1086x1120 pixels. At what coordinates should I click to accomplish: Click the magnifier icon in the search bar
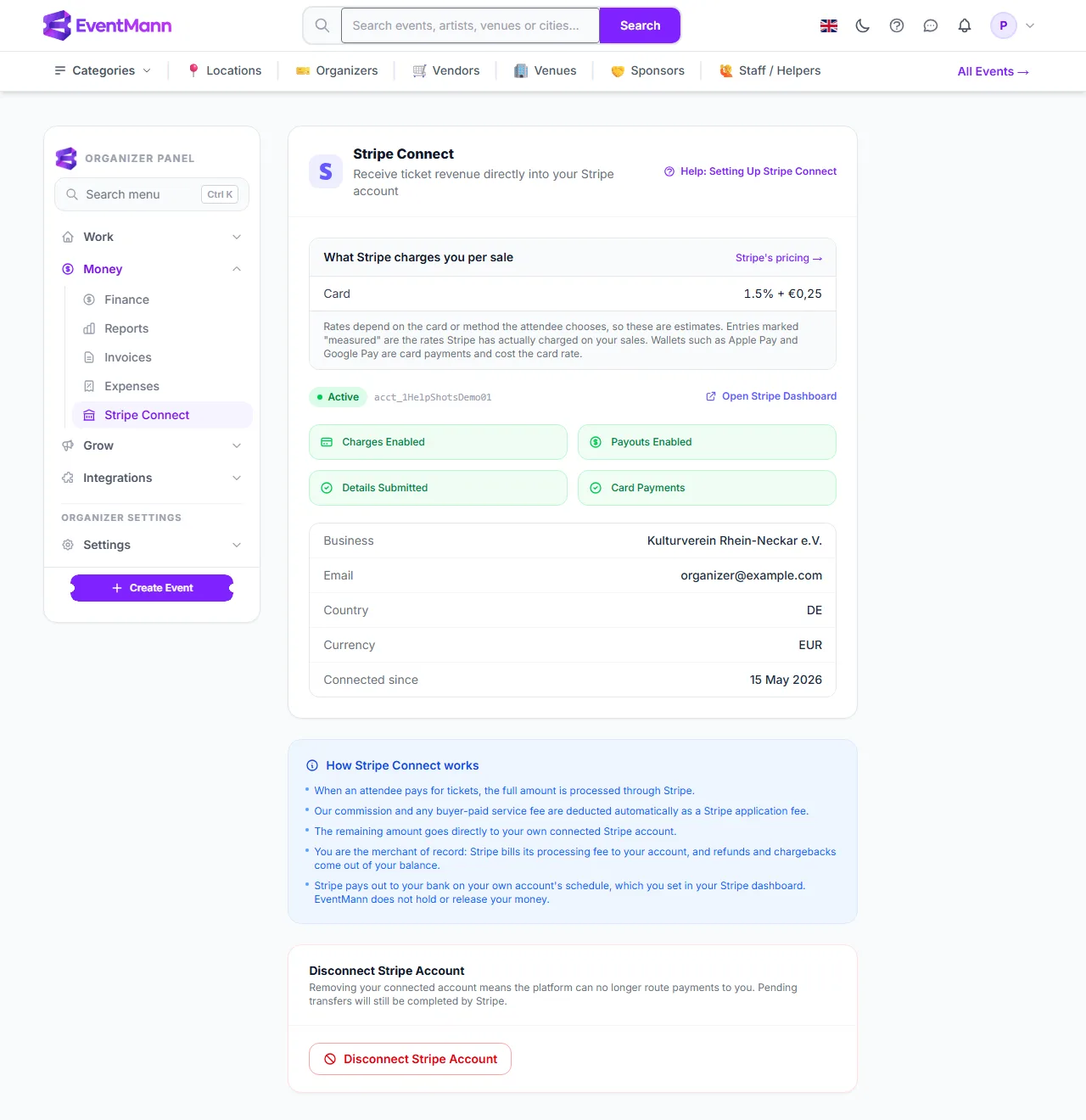(322, 25)
